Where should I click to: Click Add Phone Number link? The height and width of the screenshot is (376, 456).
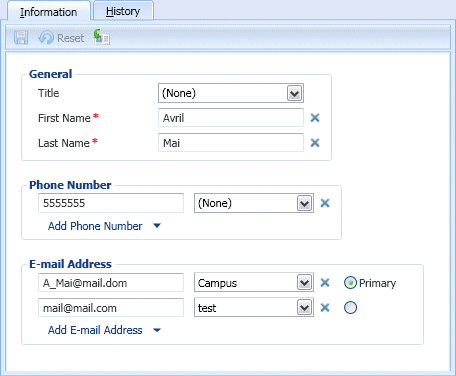pos(95,226)
